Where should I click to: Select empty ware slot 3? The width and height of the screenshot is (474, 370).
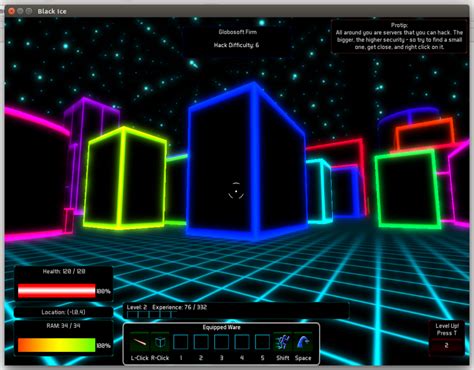pyautogui.click(x=221, y=342)
